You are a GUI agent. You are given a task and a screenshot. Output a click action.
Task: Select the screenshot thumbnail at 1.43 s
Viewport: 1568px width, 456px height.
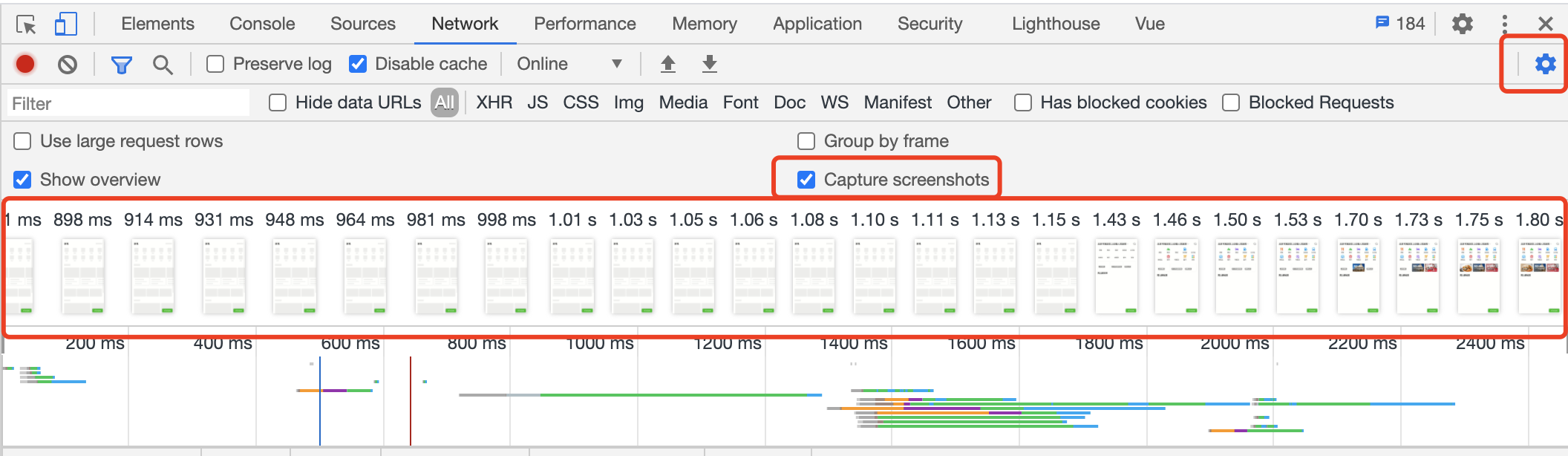point(1116,276)
